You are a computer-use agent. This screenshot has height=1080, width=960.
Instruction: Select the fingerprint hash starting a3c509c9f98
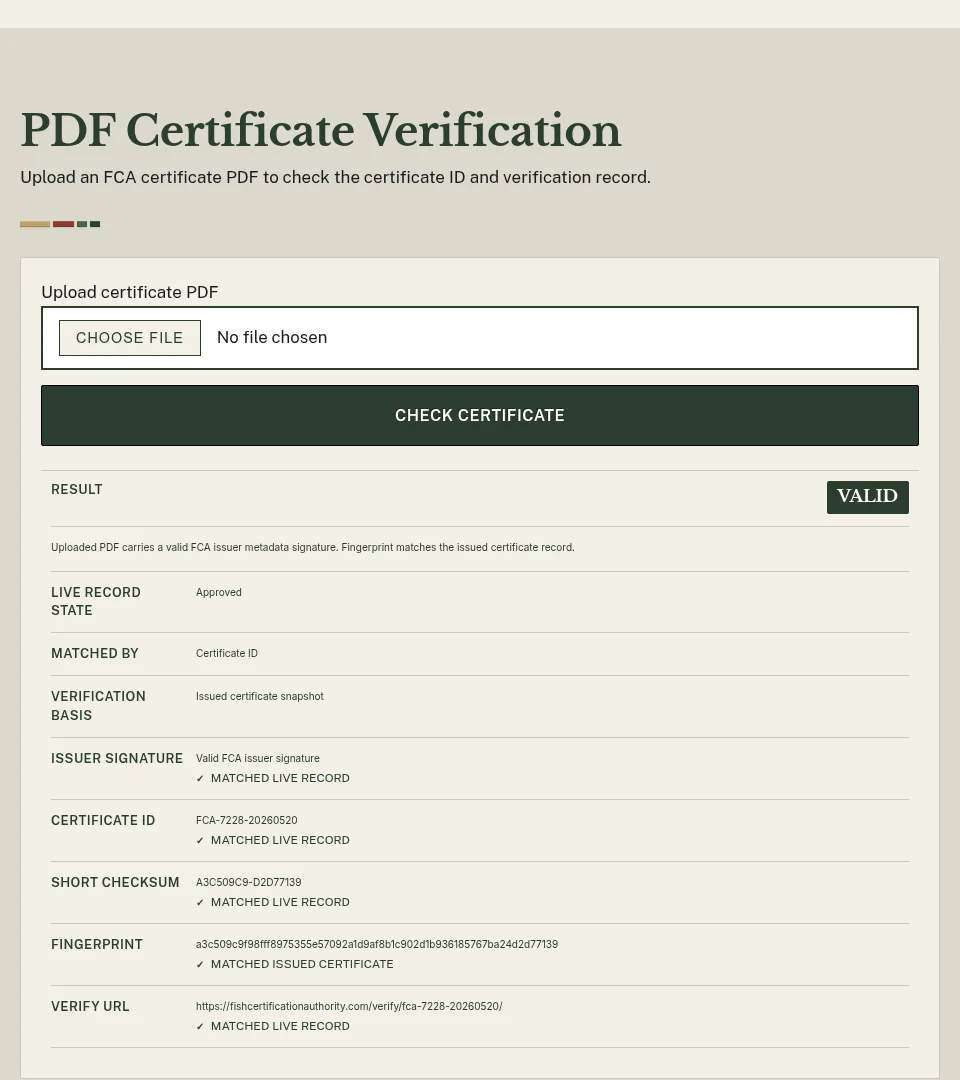[377, 944]
